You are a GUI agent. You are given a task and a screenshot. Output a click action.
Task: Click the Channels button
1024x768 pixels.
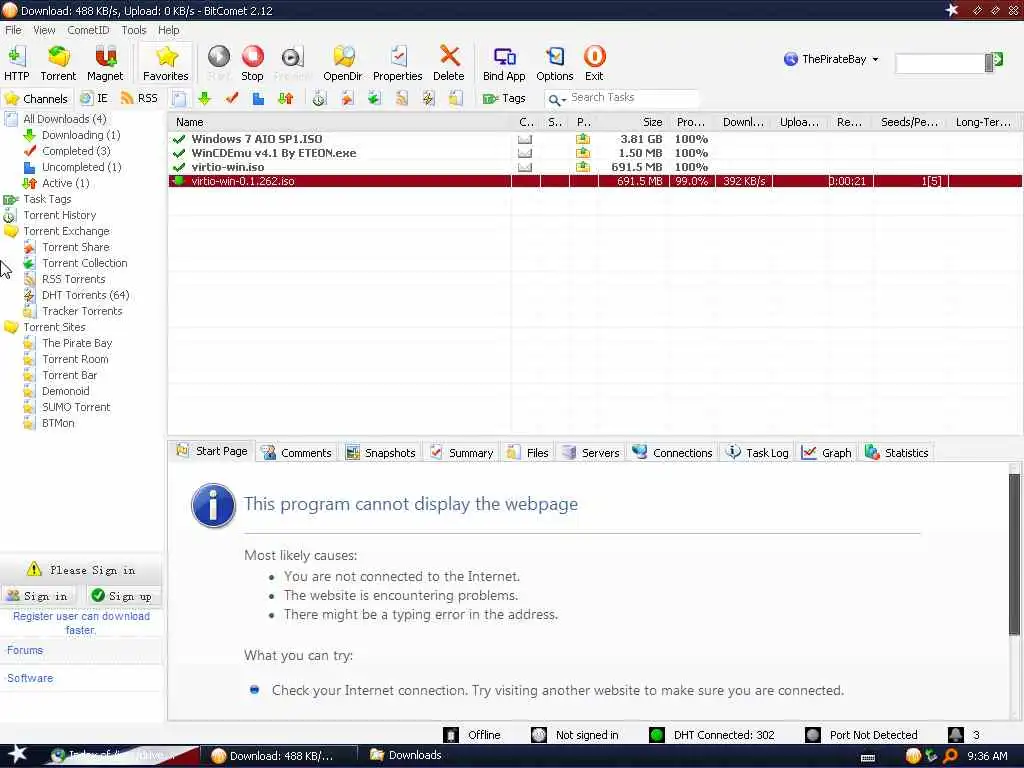(37, 99)
